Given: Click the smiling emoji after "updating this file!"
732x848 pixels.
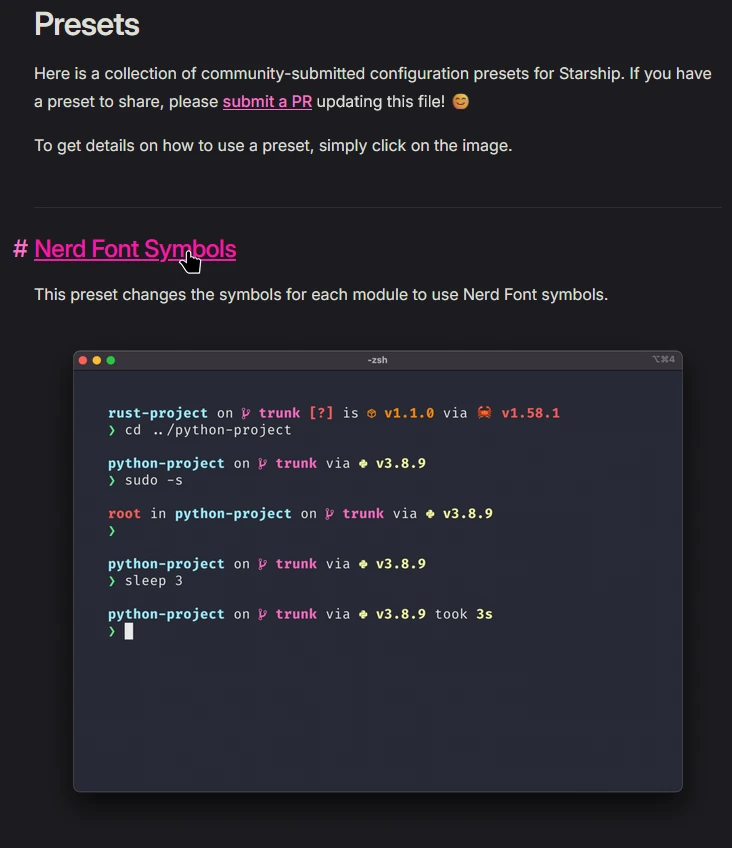Looking at the screenshot, I should tap(460, 102).
